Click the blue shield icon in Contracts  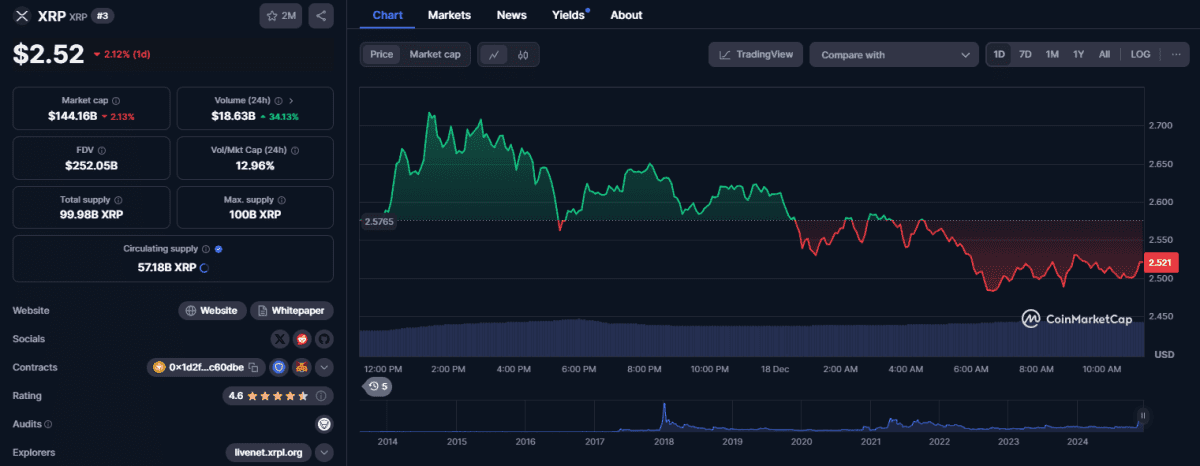pos(279,367)
